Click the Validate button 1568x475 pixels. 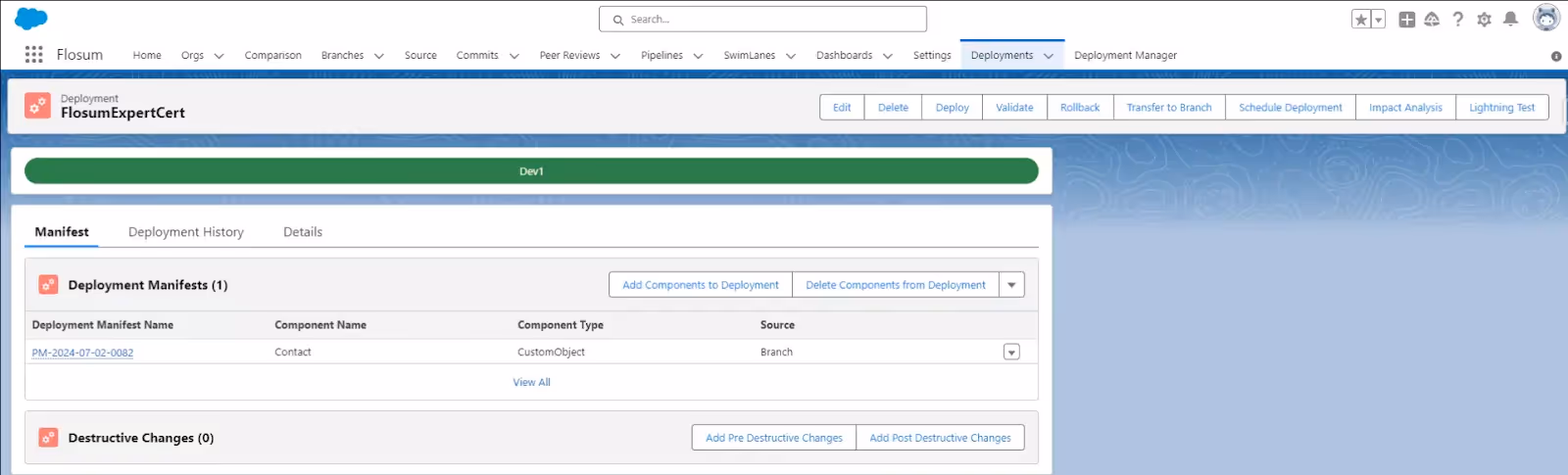(1014, 108)
